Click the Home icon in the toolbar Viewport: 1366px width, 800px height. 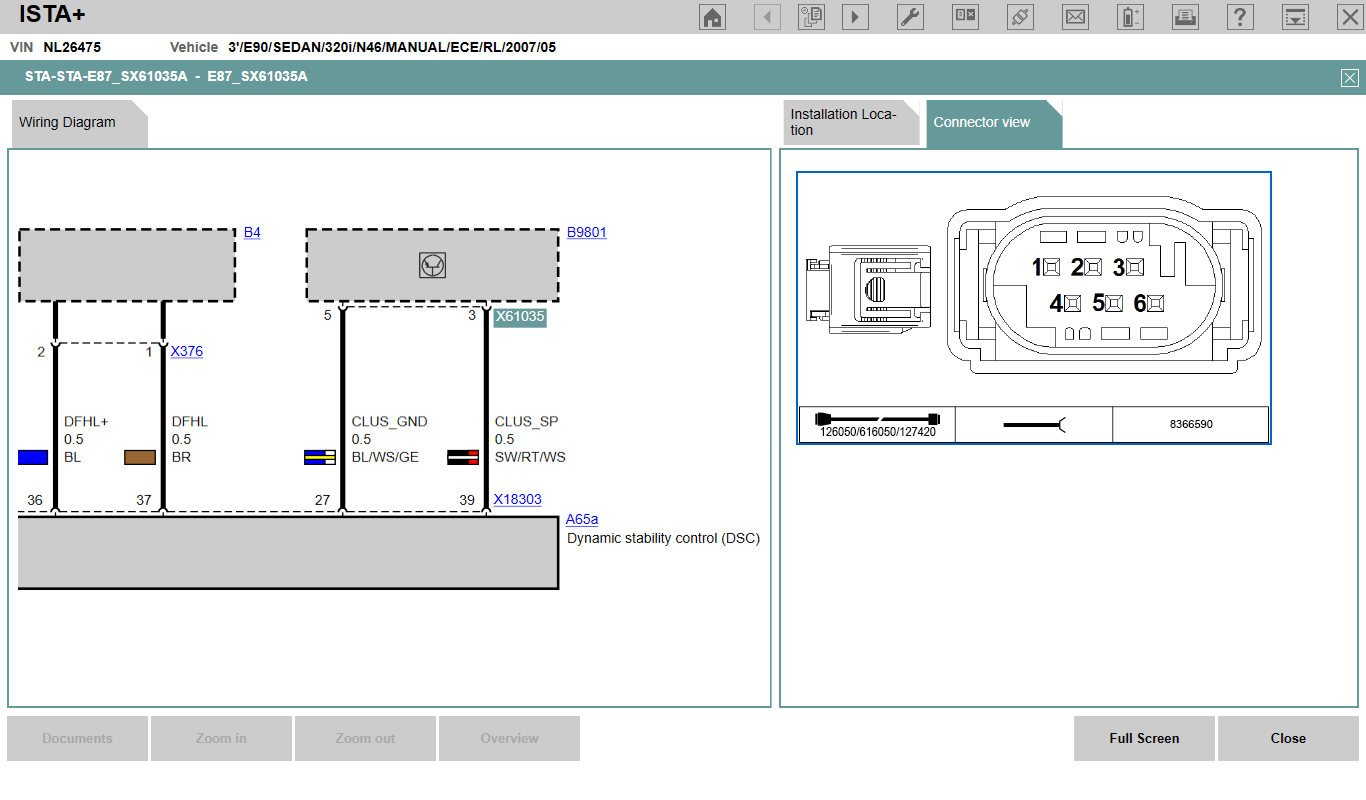point(713,17)
